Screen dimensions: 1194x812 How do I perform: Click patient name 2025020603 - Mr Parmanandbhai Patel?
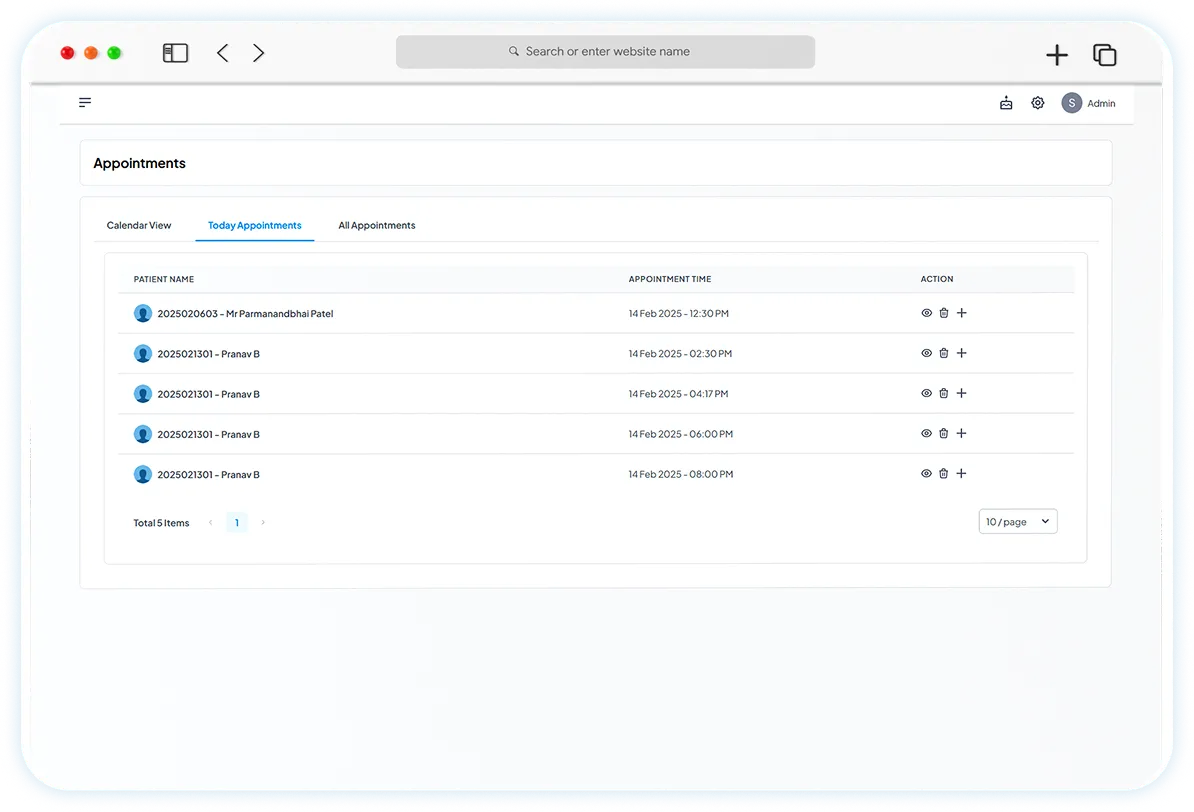(245, 314)
